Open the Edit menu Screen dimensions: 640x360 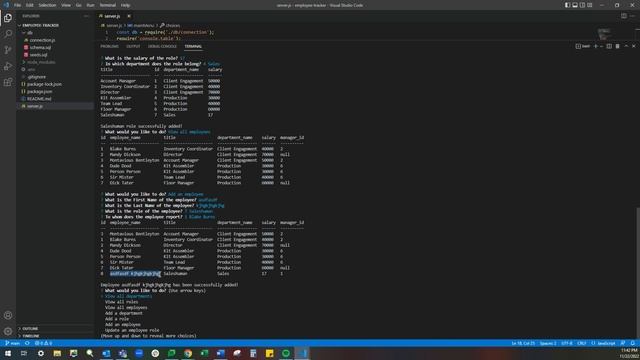[x=30, y=5]
